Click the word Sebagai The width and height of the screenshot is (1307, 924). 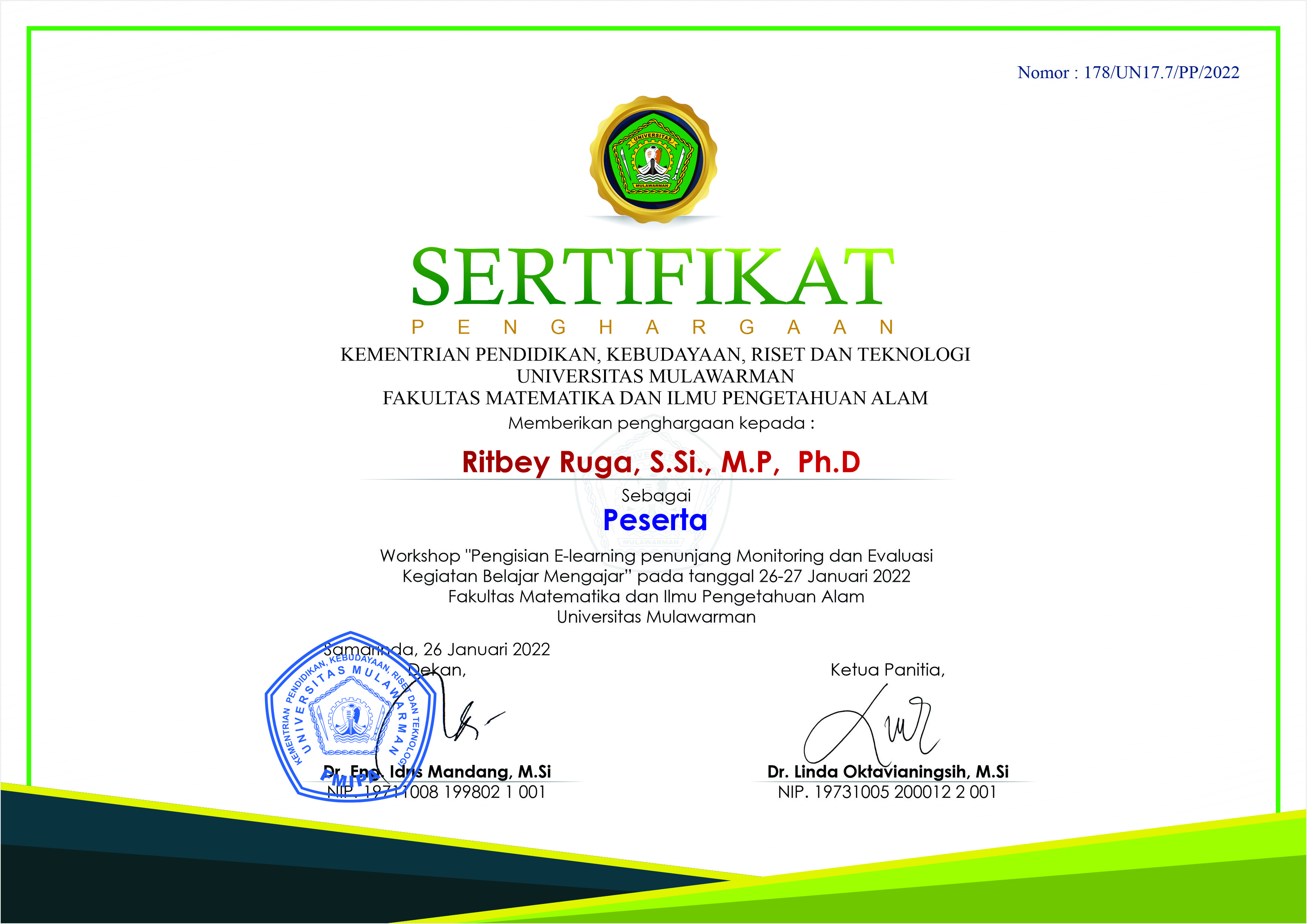[656, 495]
